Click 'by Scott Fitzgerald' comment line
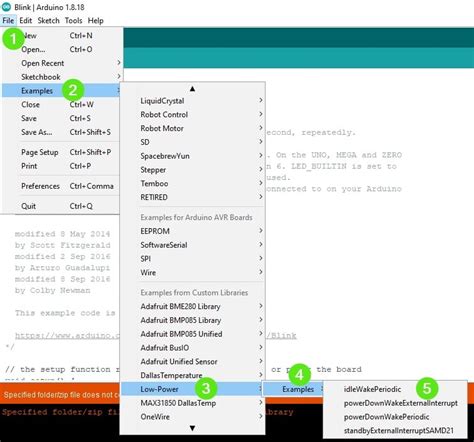 pos(62,245)
